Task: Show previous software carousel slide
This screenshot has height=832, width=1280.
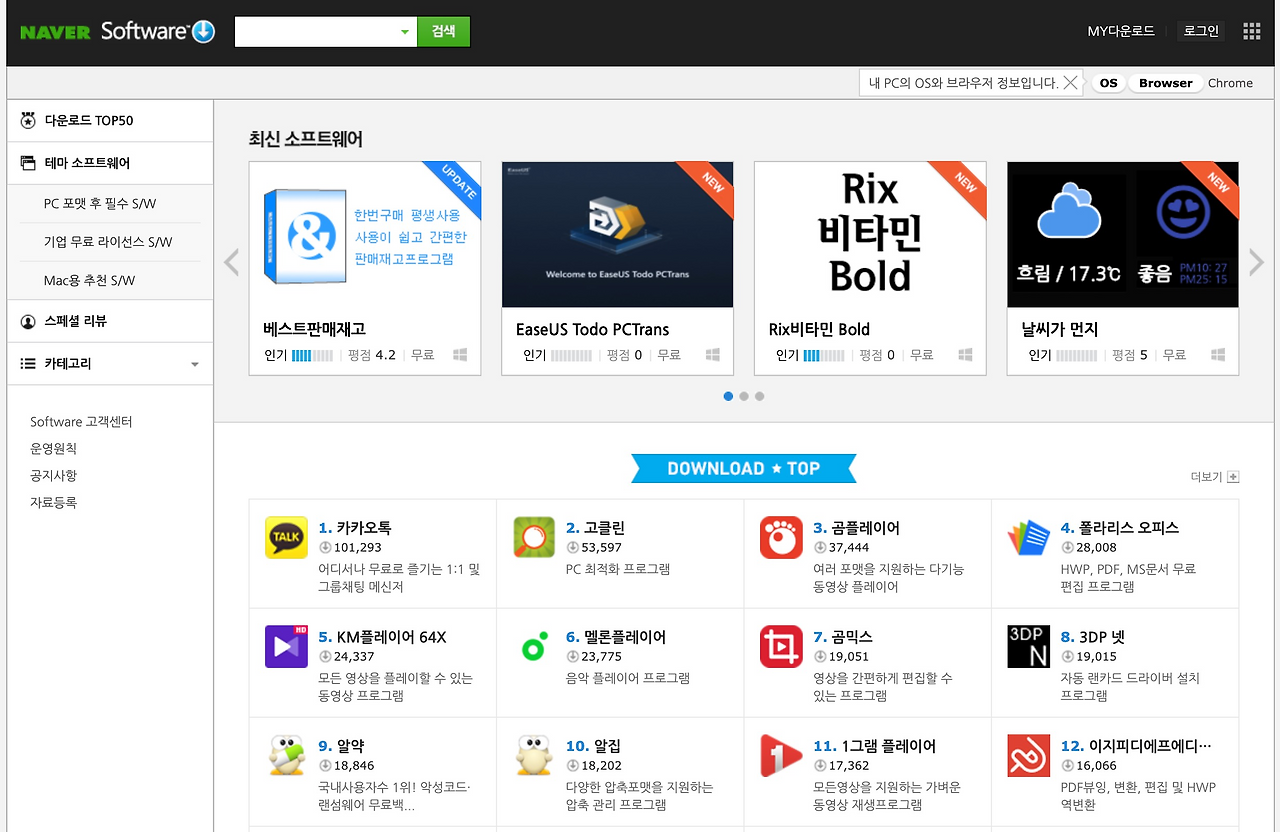Action: 232,262
